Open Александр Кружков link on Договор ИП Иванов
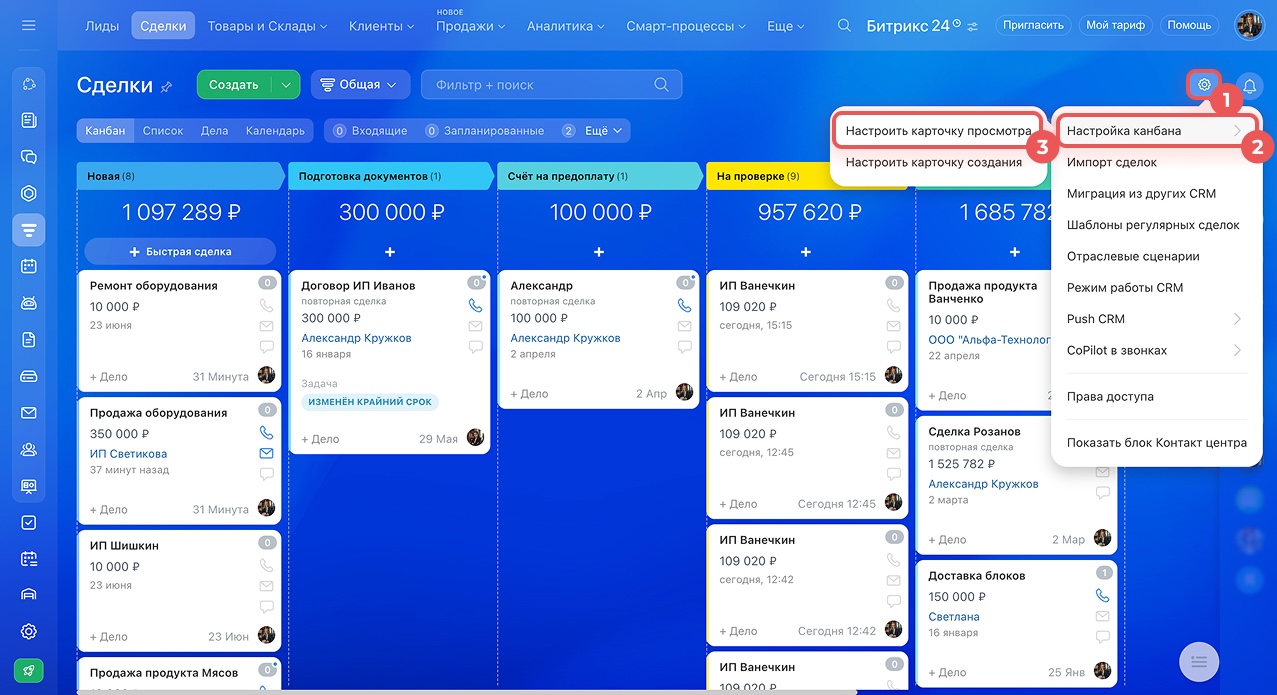Image resolution: width=1277 pixels, height=695 pixels. tap(356, 338)
